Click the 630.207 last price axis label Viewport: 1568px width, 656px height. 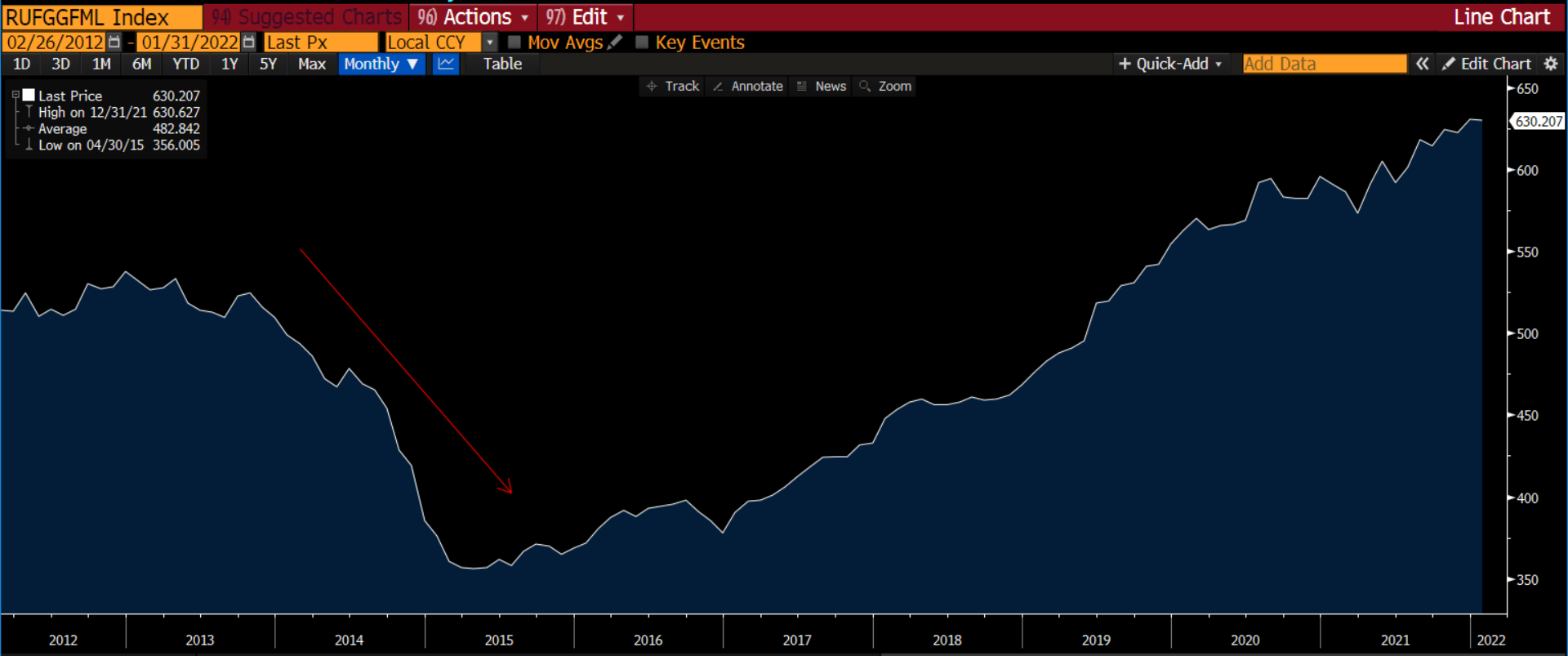click(1539, 121)
